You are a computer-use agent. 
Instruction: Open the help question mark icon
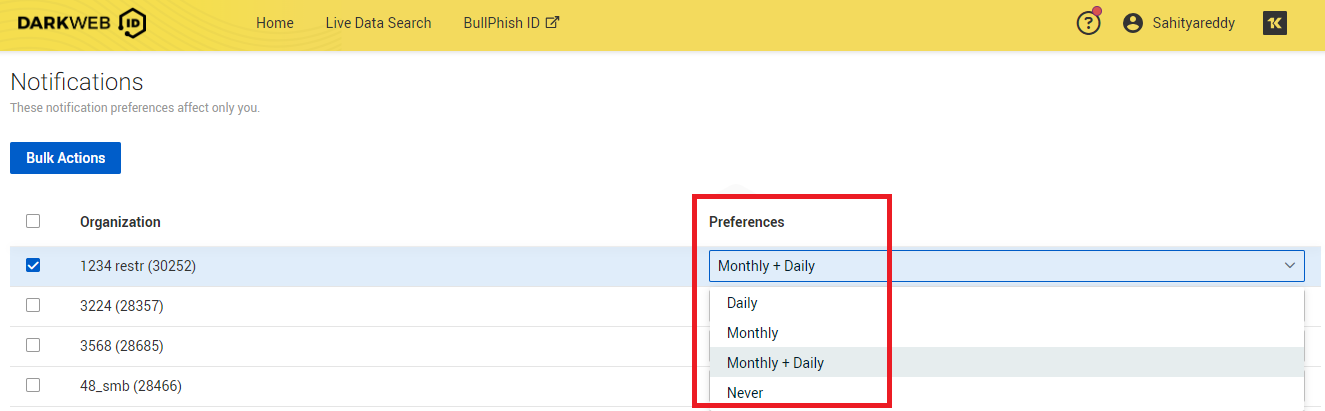(1088, 23)
